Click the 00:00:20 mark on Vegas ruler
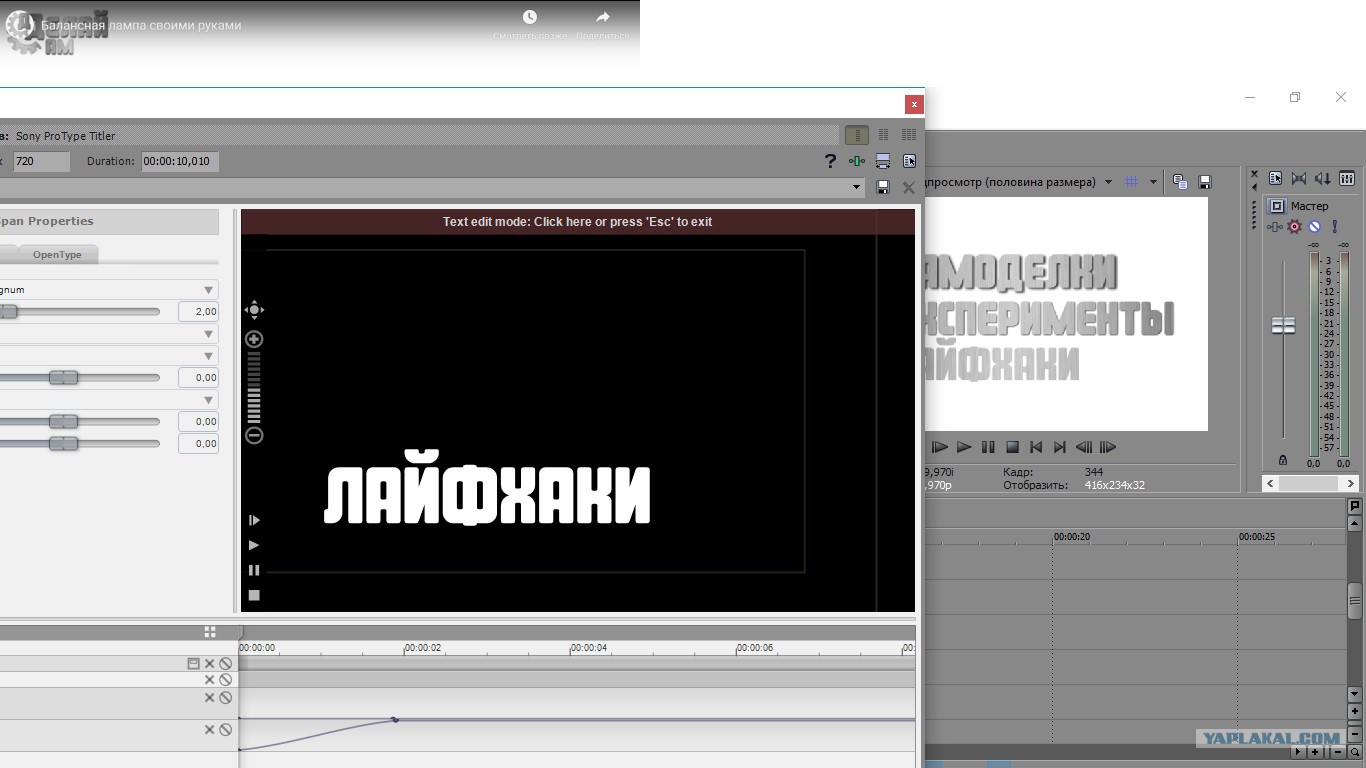1366x768 pixels. coord(1071,537)
